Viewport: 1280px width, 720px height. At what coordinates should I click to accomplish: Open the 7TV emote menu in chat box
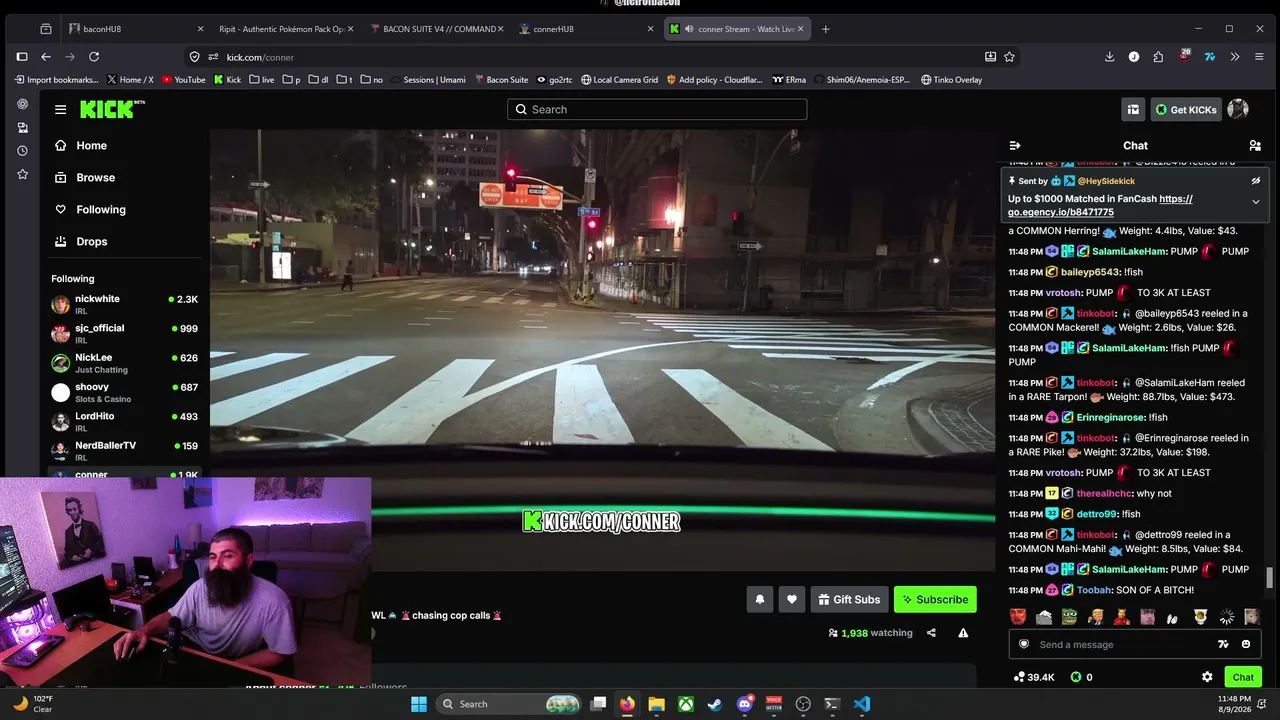[1223, 644]
